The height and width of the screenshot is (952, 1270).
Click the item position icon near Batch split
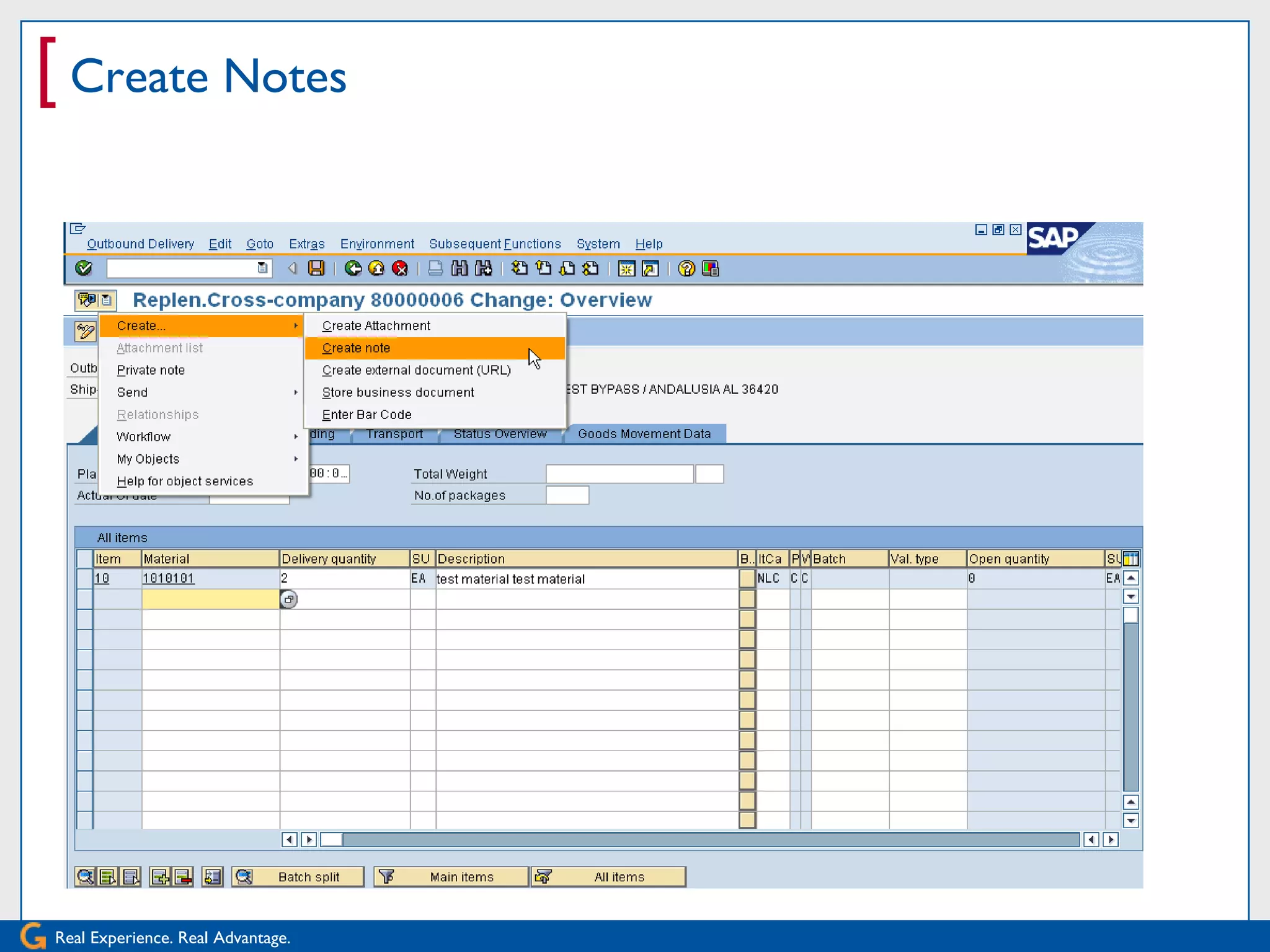212,876
